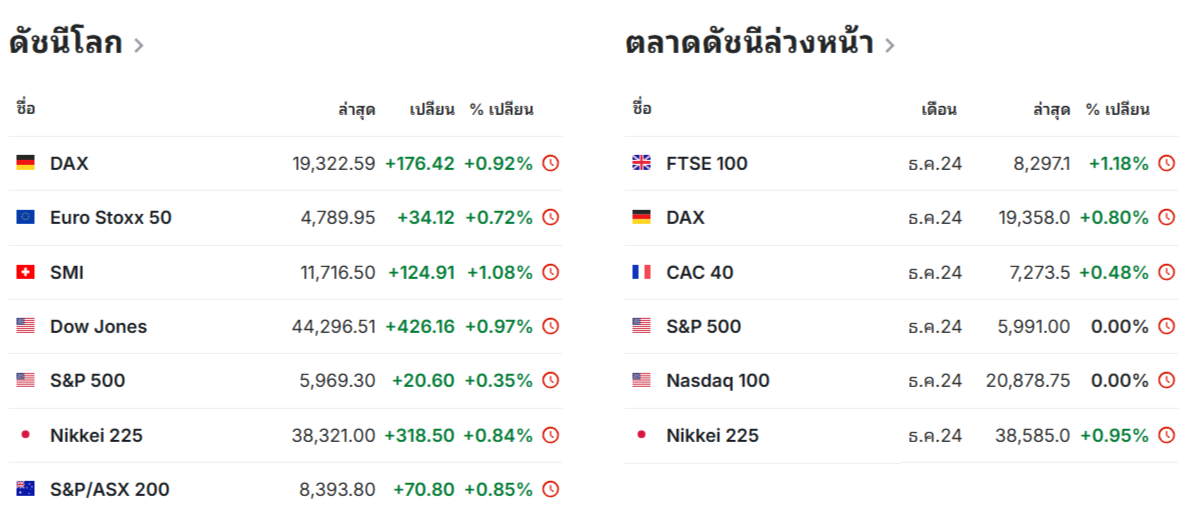Click the Japan flag in the Nikkei 225 futures row
Screen dimensions: 1189x506
pos(642,435)
